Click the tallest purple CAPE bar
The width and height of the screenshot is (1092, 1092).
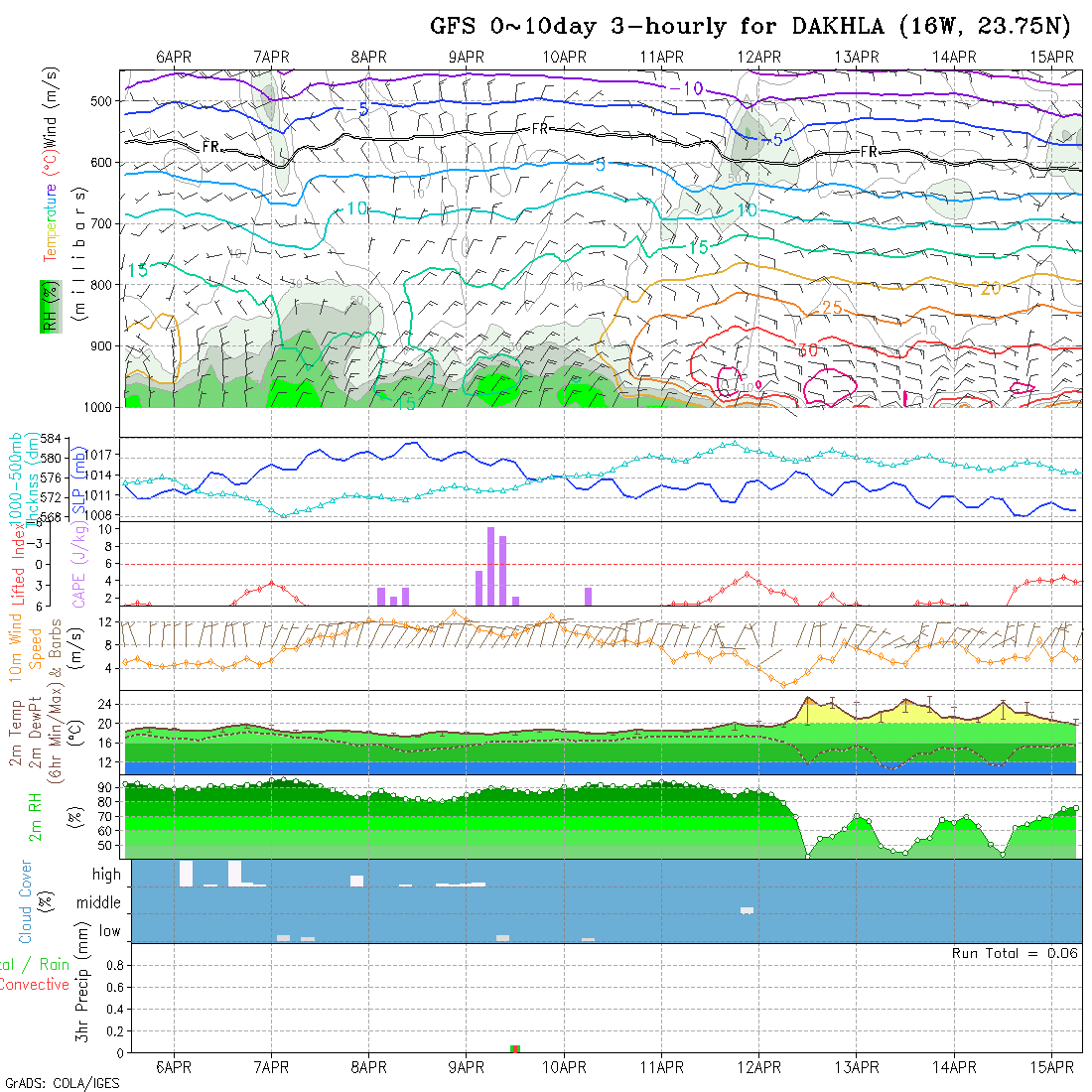490,566
